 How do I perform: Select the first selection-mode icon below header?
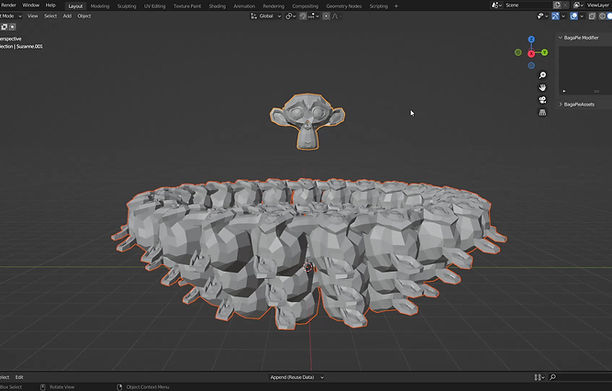coord(4,27)
